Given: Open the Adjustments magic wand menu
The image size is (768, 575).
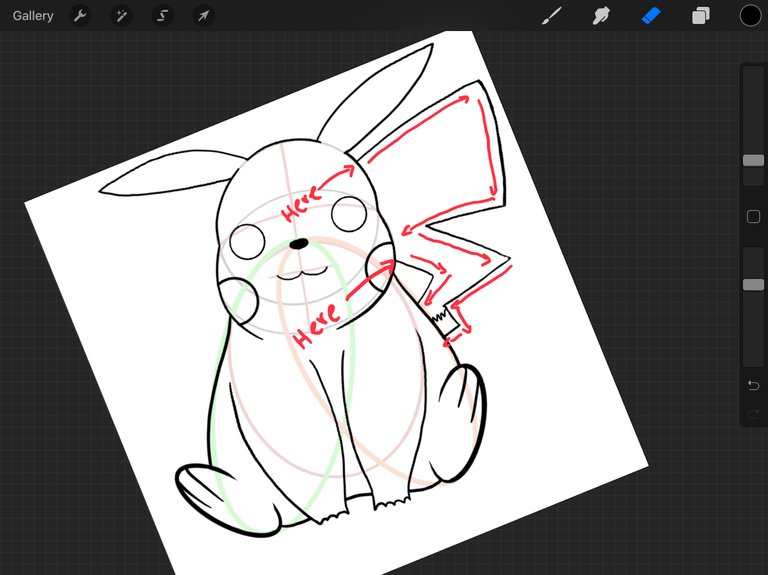Looking at the screenshot, I should [121, 16].
